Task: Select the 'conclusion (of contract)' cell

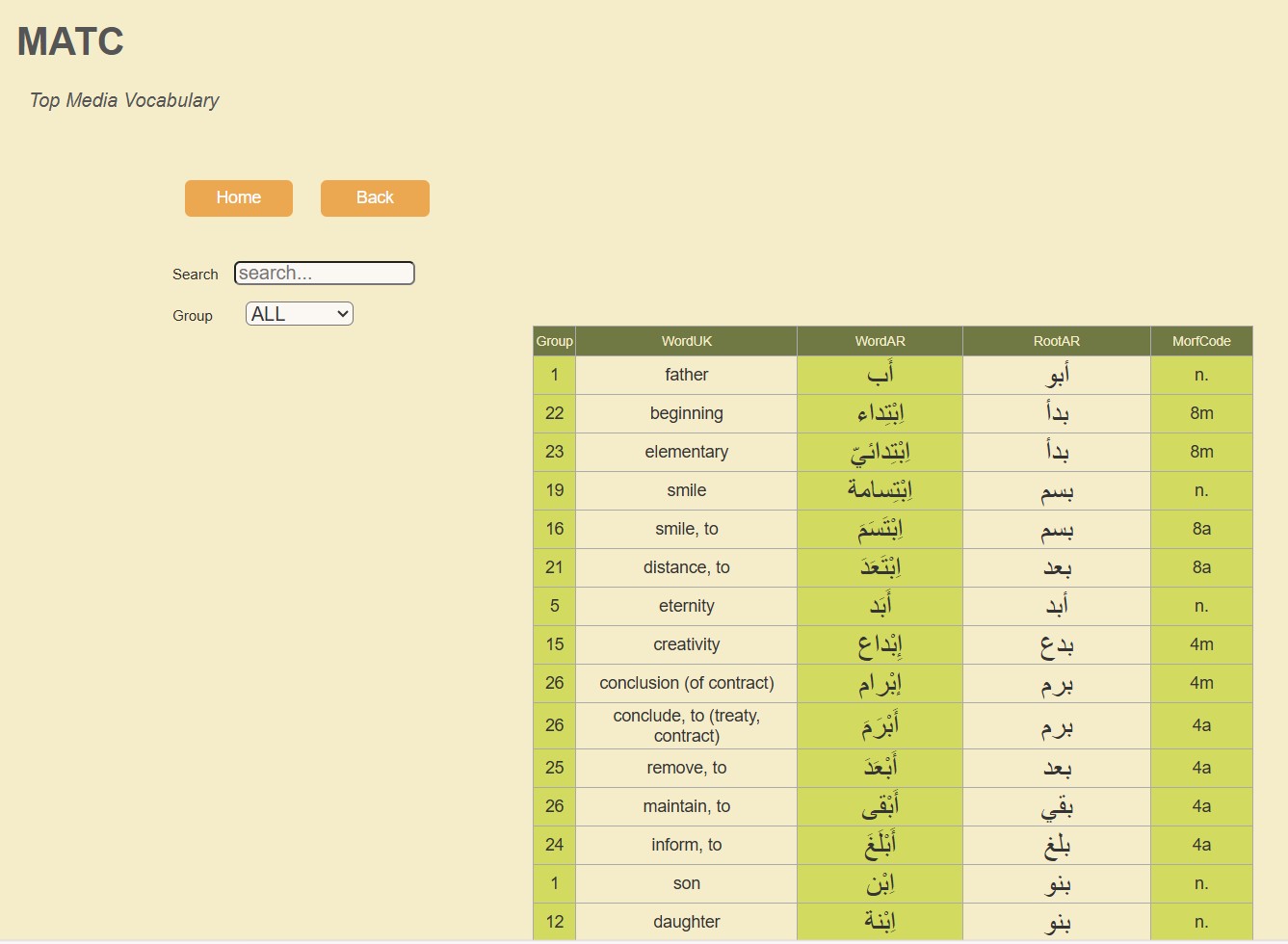Action: 687,683
